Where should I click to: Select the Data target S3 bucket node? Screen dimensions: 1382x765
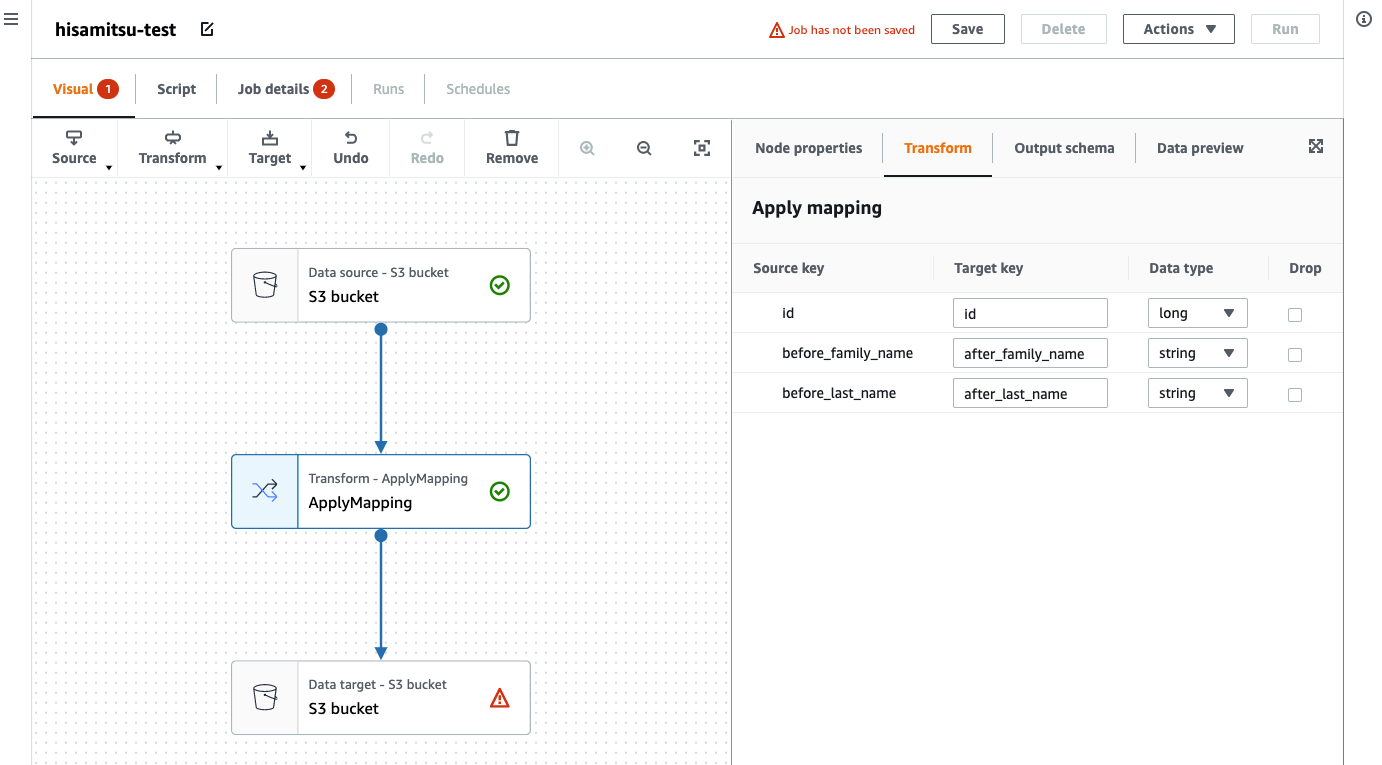(x=381, y=697)
